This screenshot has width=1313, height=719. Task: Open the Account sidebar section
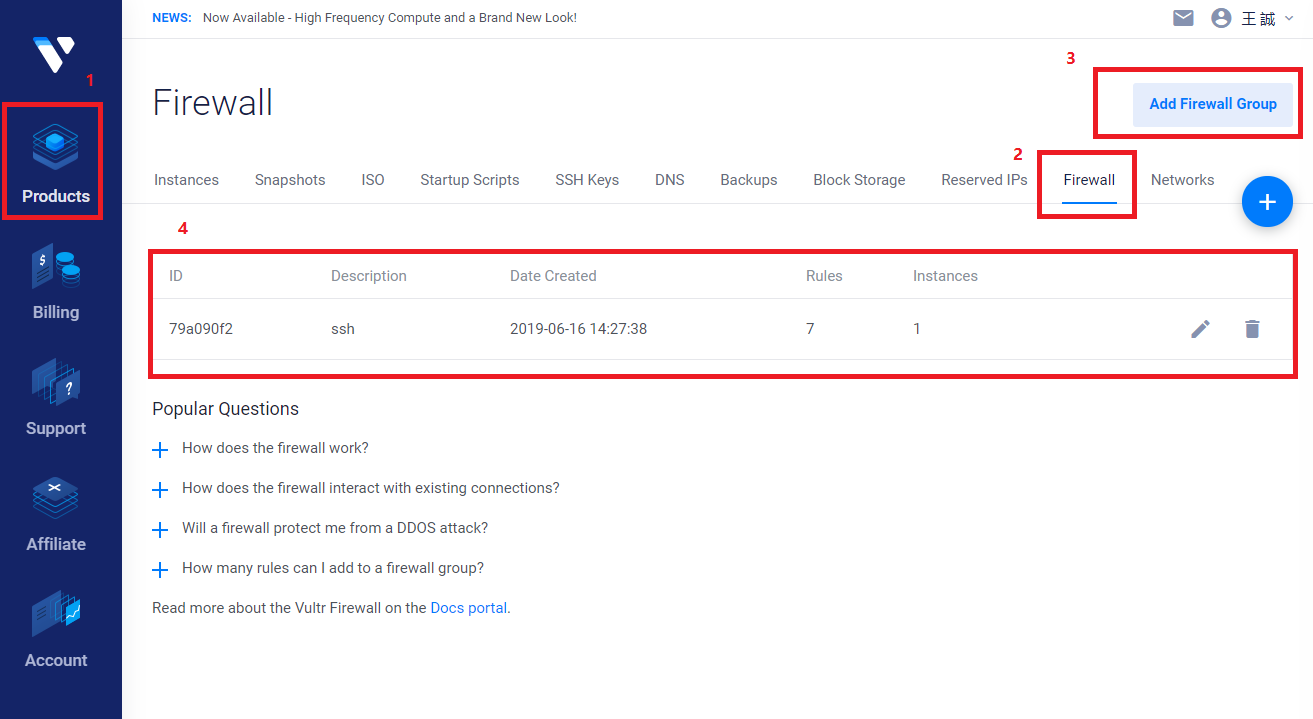(x=56, y=630)
